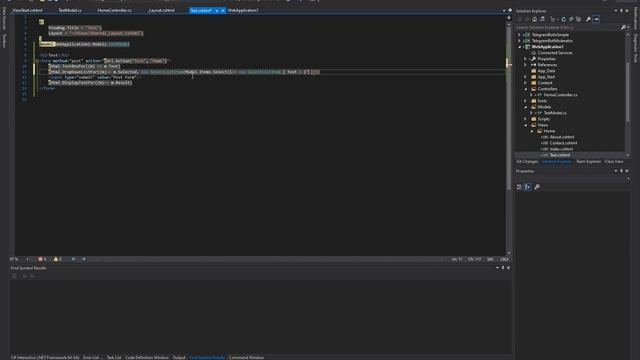The width and height of the screenshot is (640, 360).
Task: Expand the TelegramBotsModerator project node
Action: (x=520, y=41)
